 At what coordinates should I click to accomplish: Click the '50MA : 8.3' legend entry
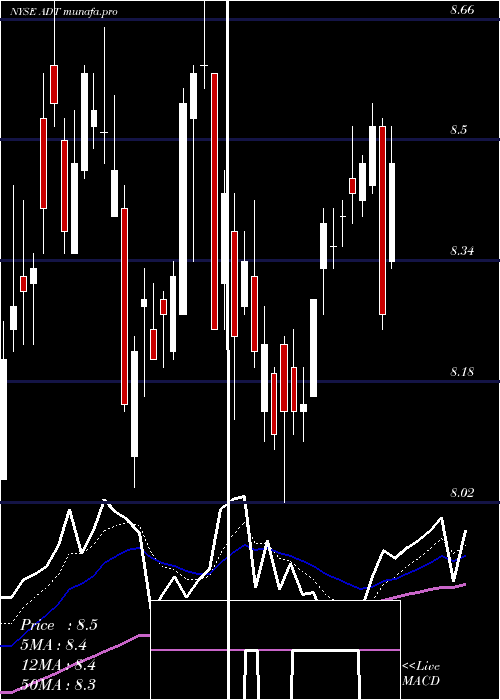click(x=58, y=685)
